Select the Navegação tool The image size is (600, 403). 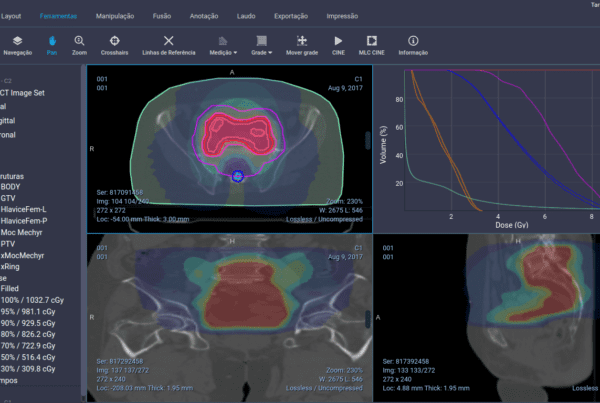[x=17, y=44]
